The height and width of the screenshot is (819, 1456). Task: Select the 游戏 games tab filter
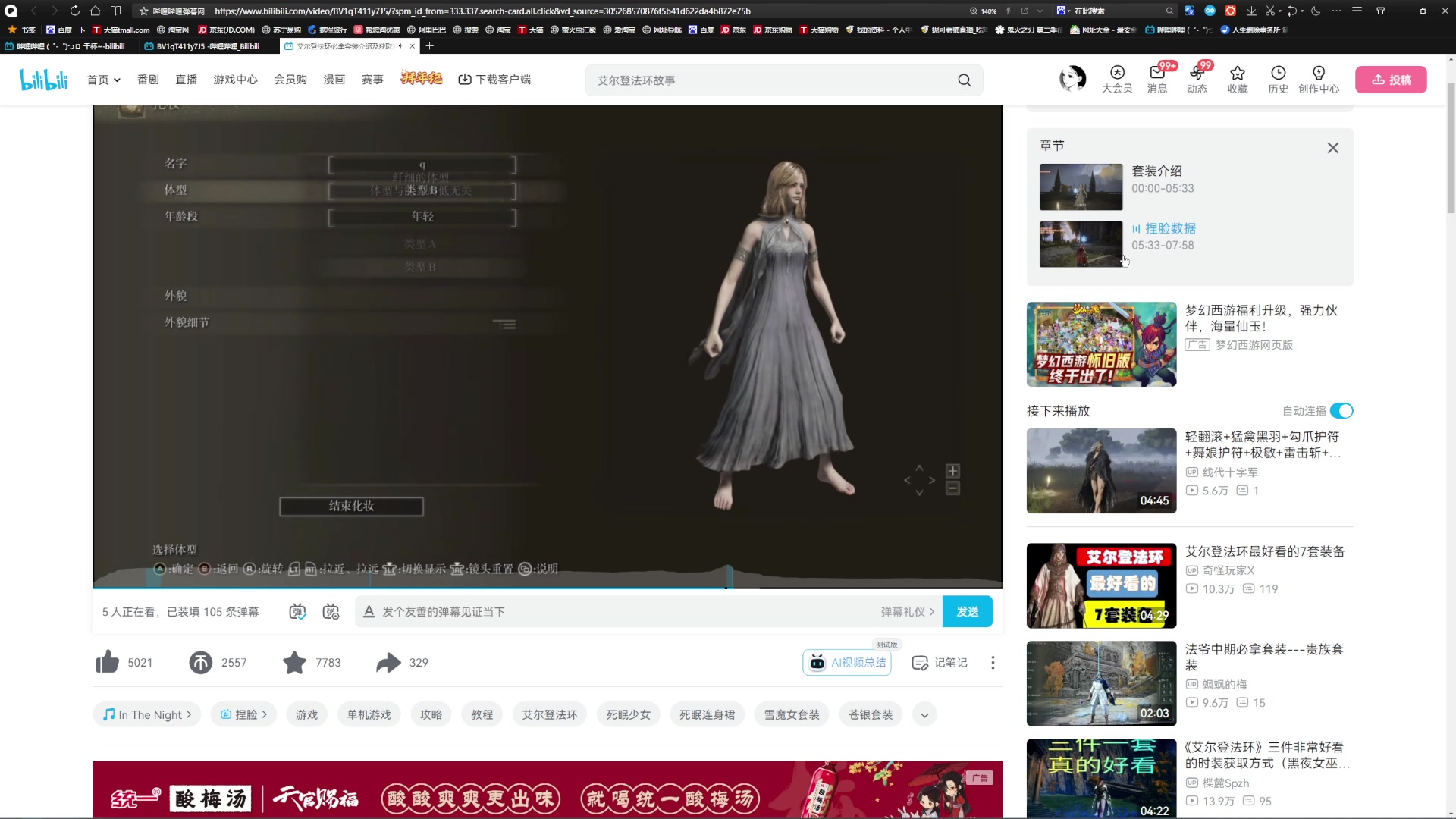click(x=306, y=714)
